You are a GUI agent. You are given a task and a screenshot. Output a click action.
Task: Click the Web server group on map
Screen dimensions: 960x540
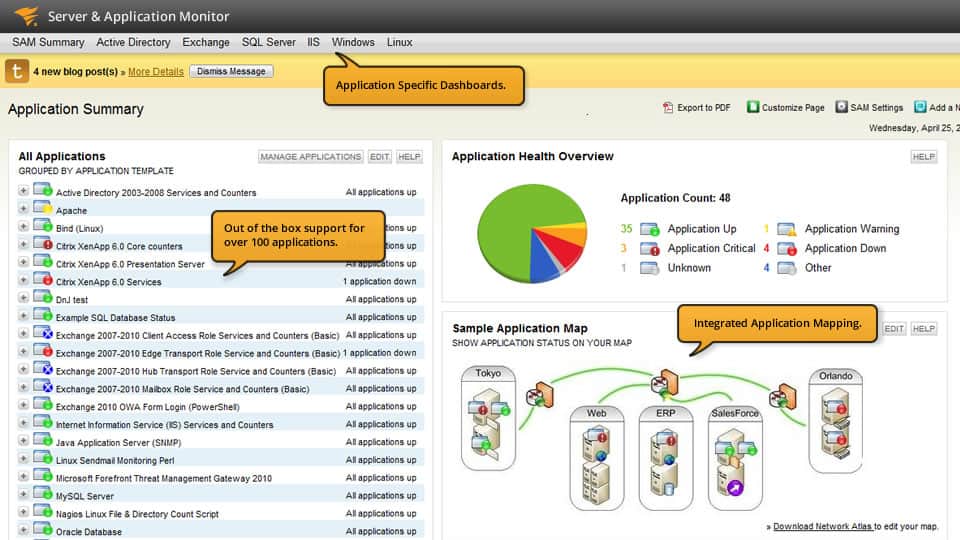click(596, 458)
